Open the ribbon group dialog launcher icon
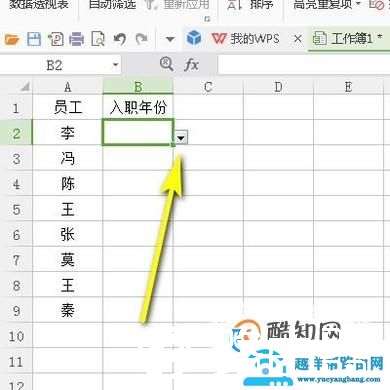The width and height of the screenshot is (390, 390). coord(207,19)
